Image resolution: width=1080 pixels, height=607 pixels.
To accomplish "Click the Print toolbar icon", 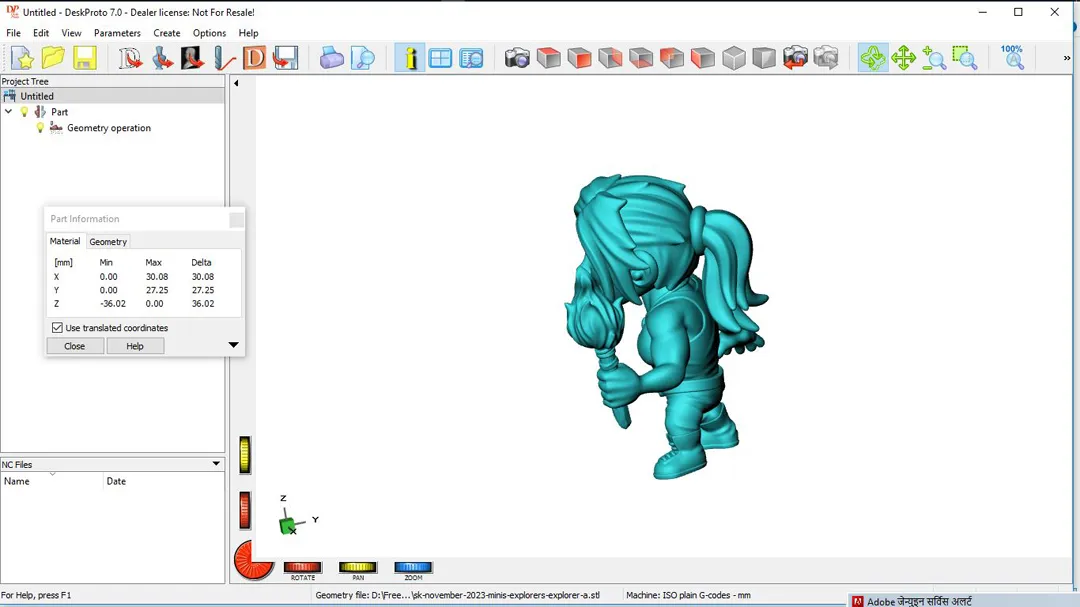I will pos(331,58).
